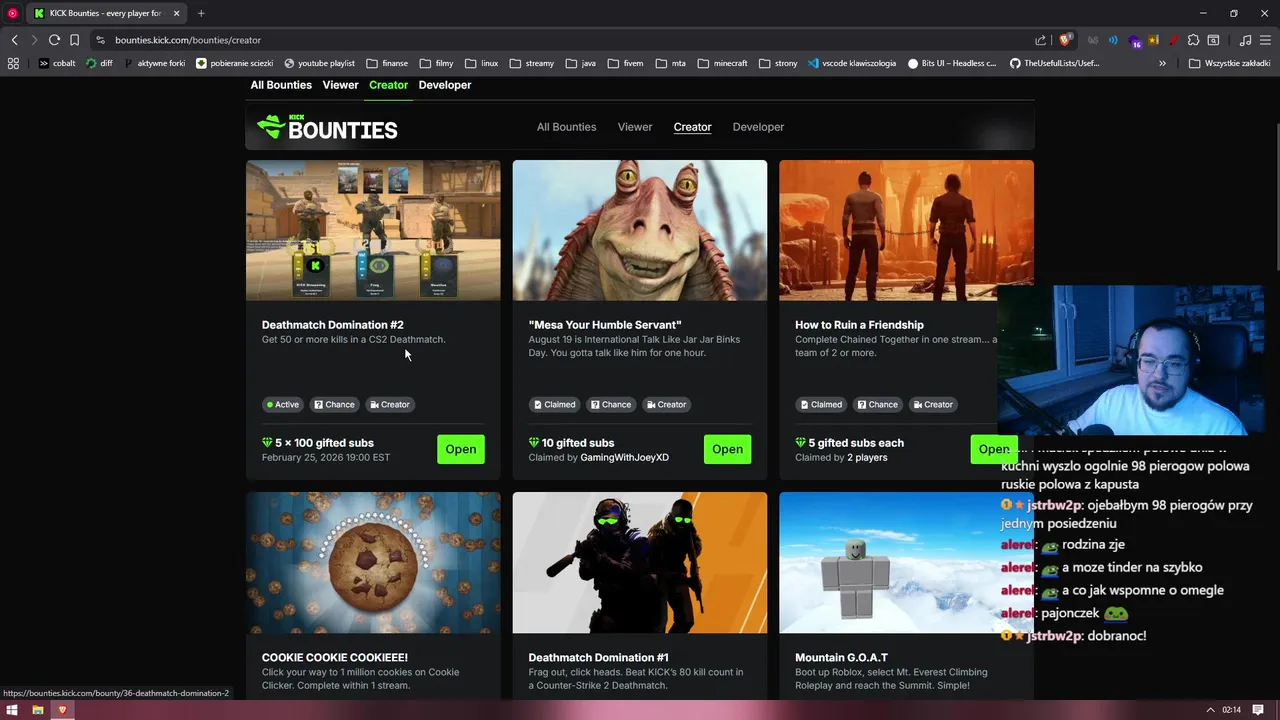Open the cobalt bookmark
This screenshot has width=1280, height=720.
point(56,63)
